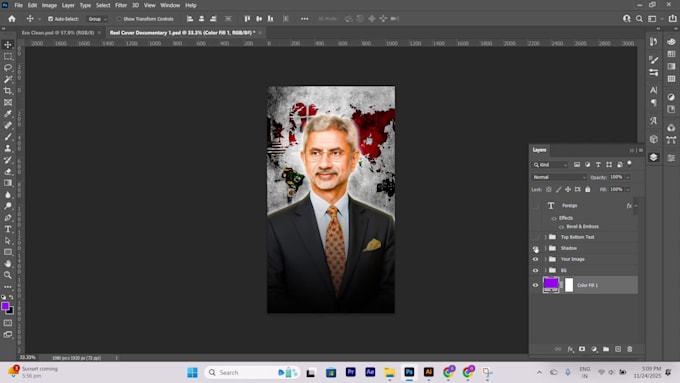Select the Crop tool
680x383 pixels.
tap(8, 91)
